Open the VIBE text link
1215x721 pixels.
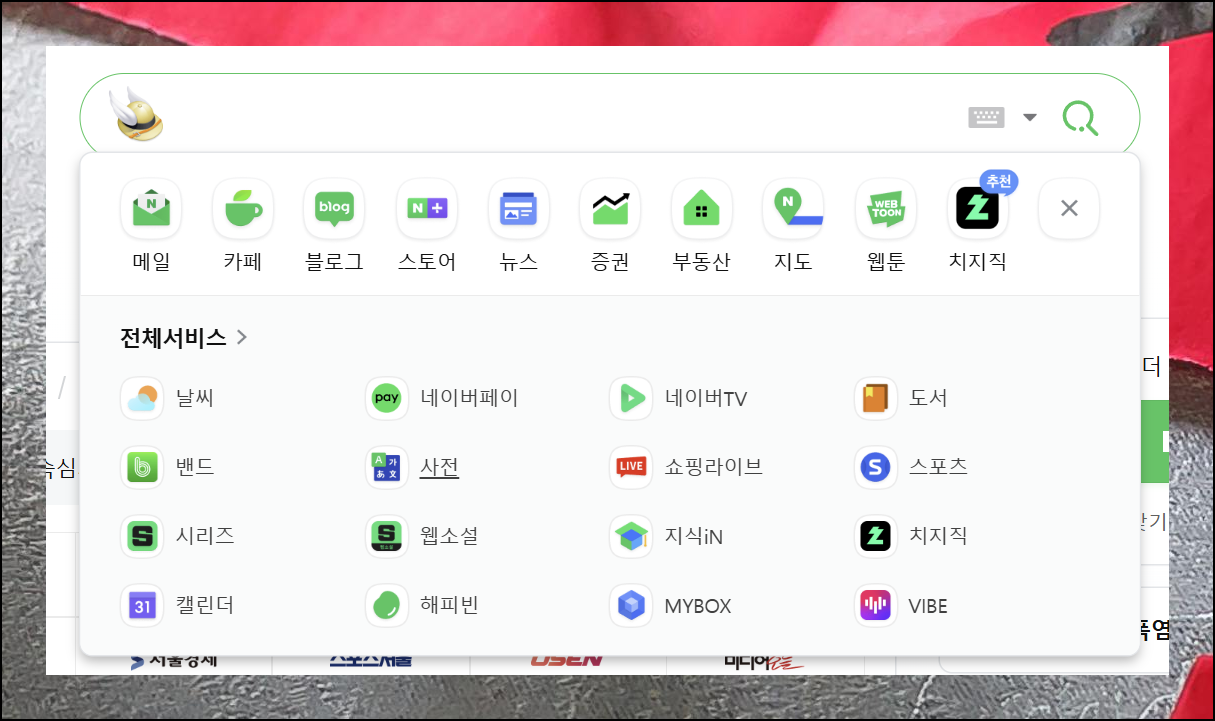tap(928, 606)
